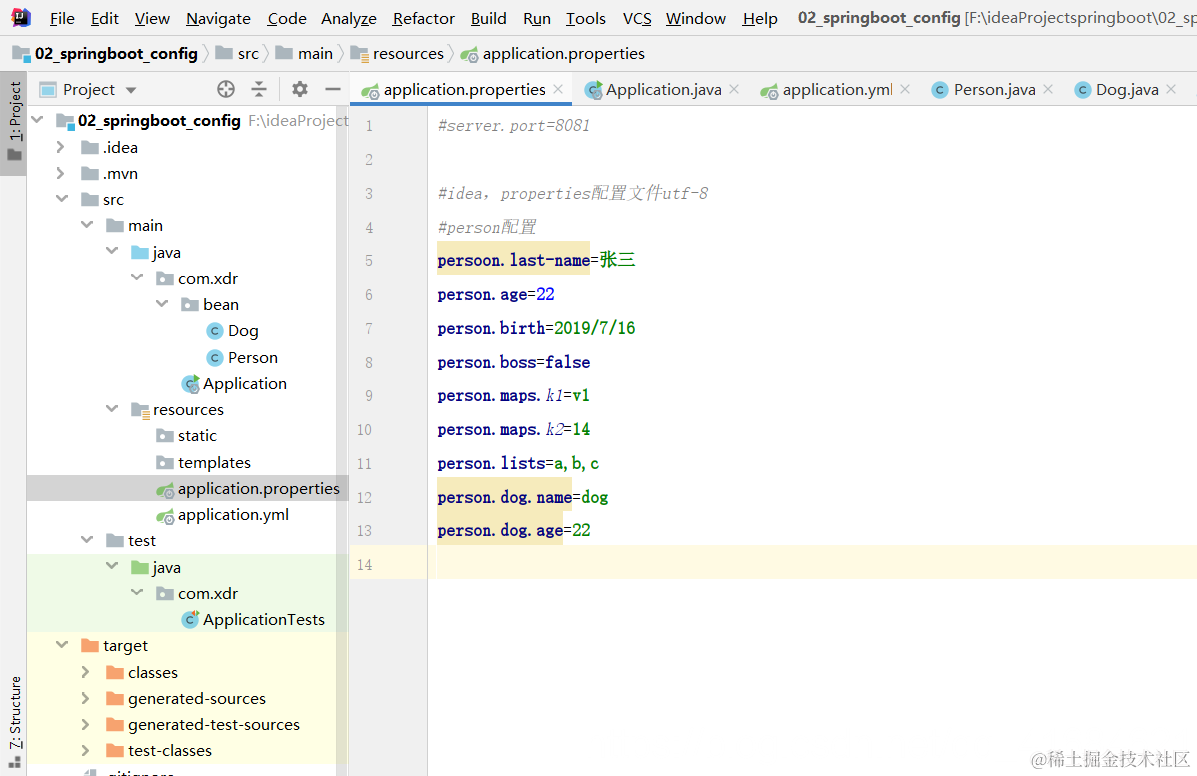
Task: Expand the test-classes folder
Action: pos(86,751)
